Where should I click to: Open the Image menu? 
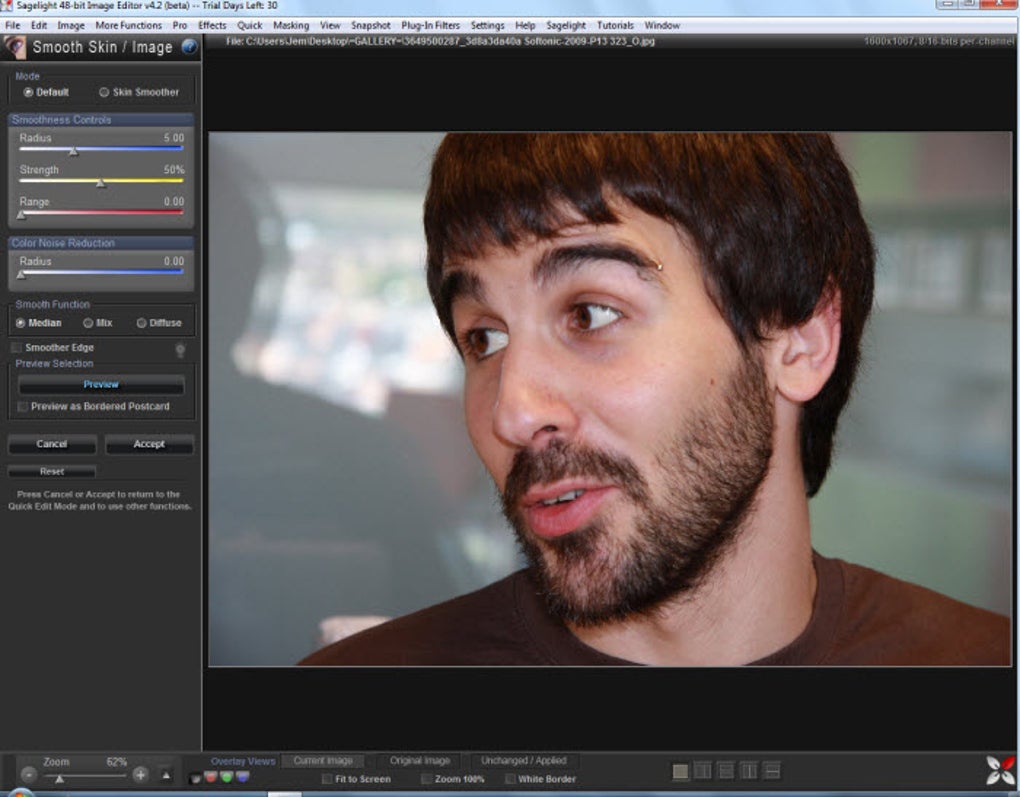click(71, 25)
